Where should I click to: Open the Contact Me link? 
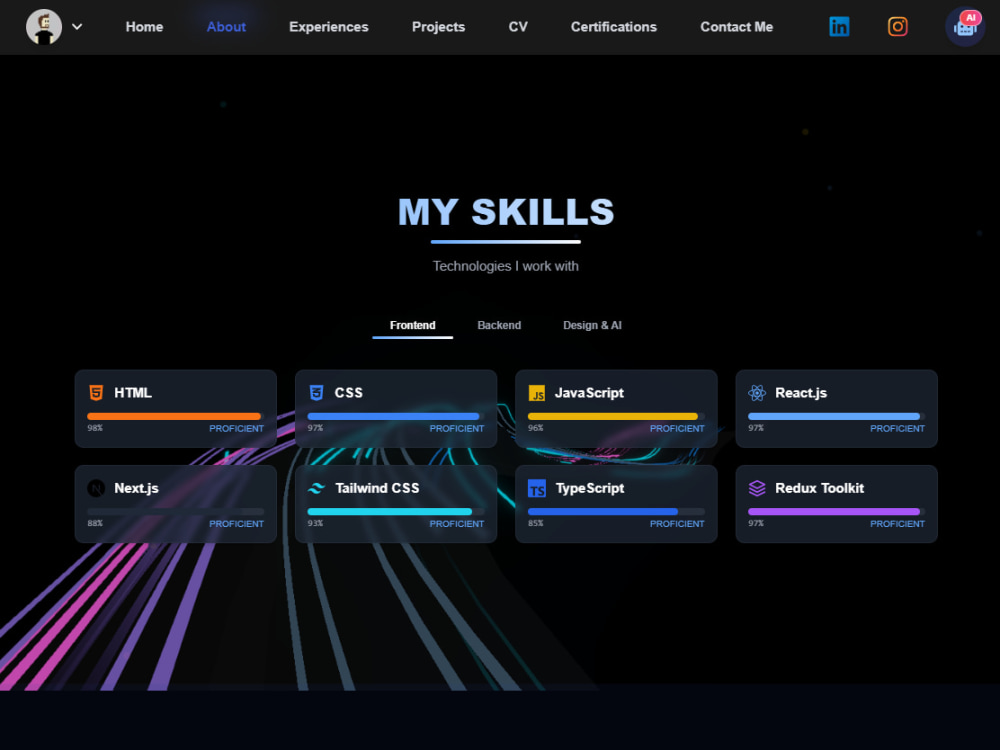coord(737,27)
